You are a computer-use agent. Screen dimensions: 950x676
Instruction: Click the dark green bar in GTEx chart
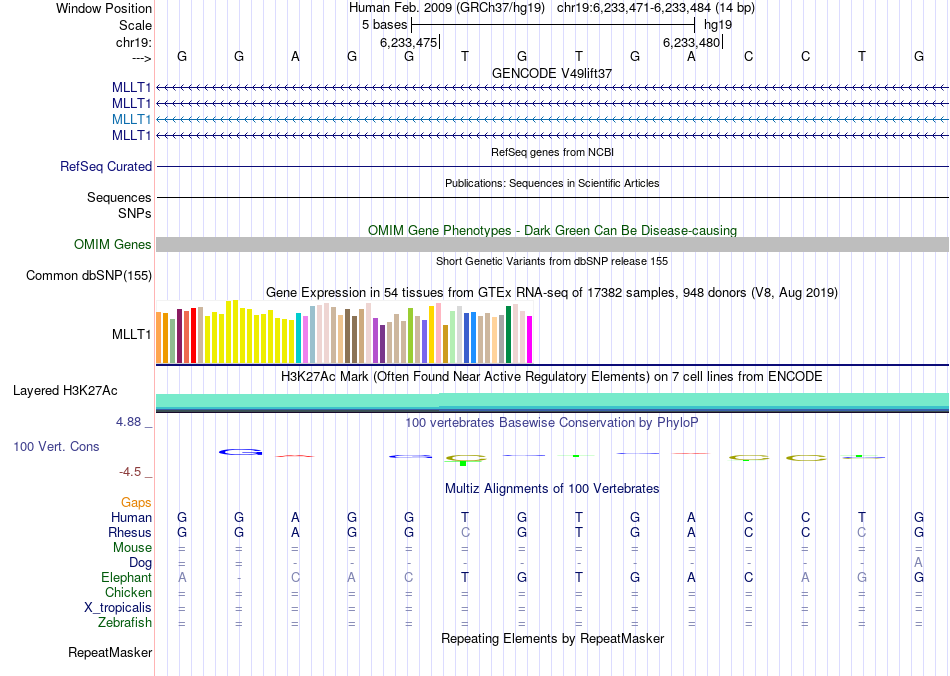click(x=508, y=334)
